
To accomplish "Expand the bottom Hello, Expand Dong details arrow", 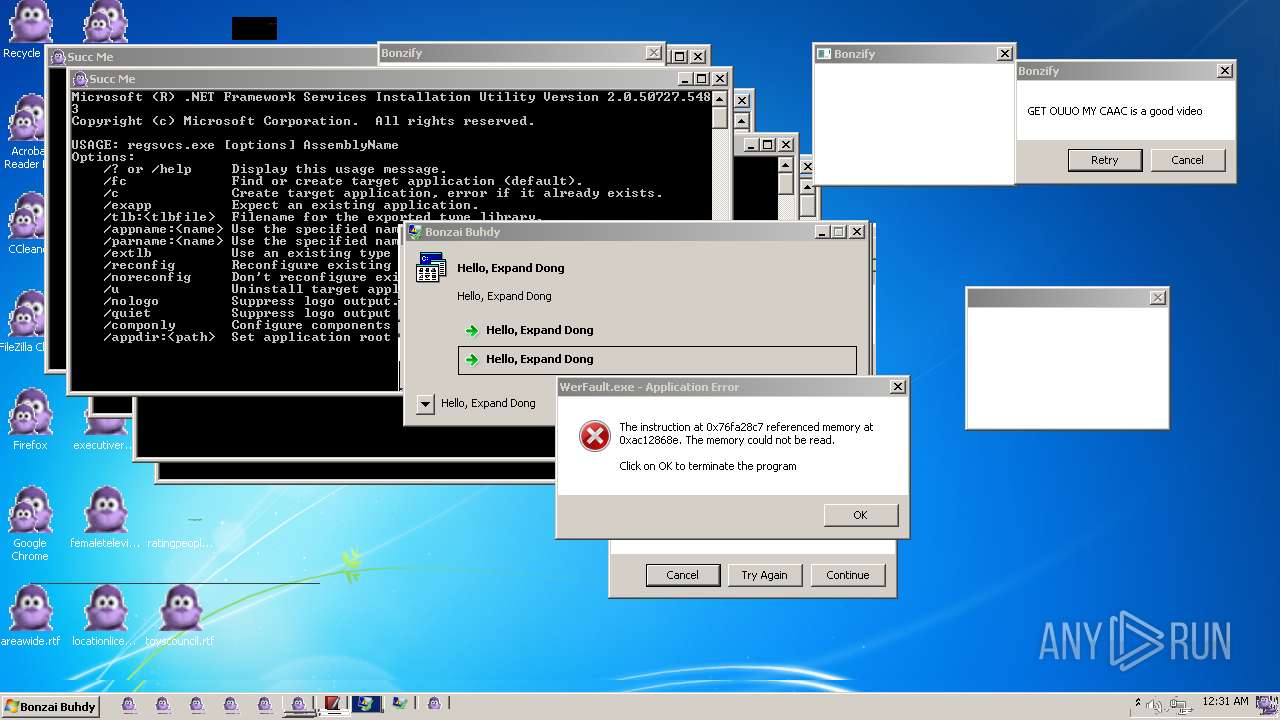I will [x=425, y=404].
